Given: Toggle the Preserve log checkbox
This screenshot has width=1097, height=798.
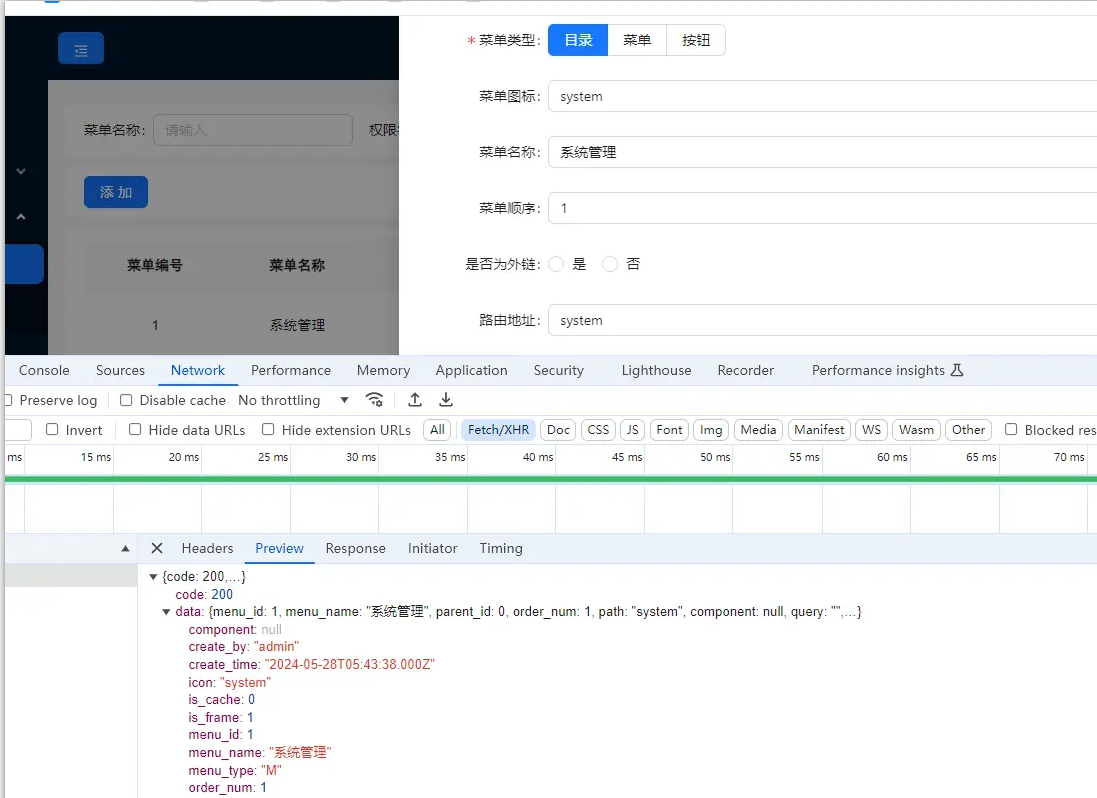Looking at the screenshot, I should tap(8, 400).
